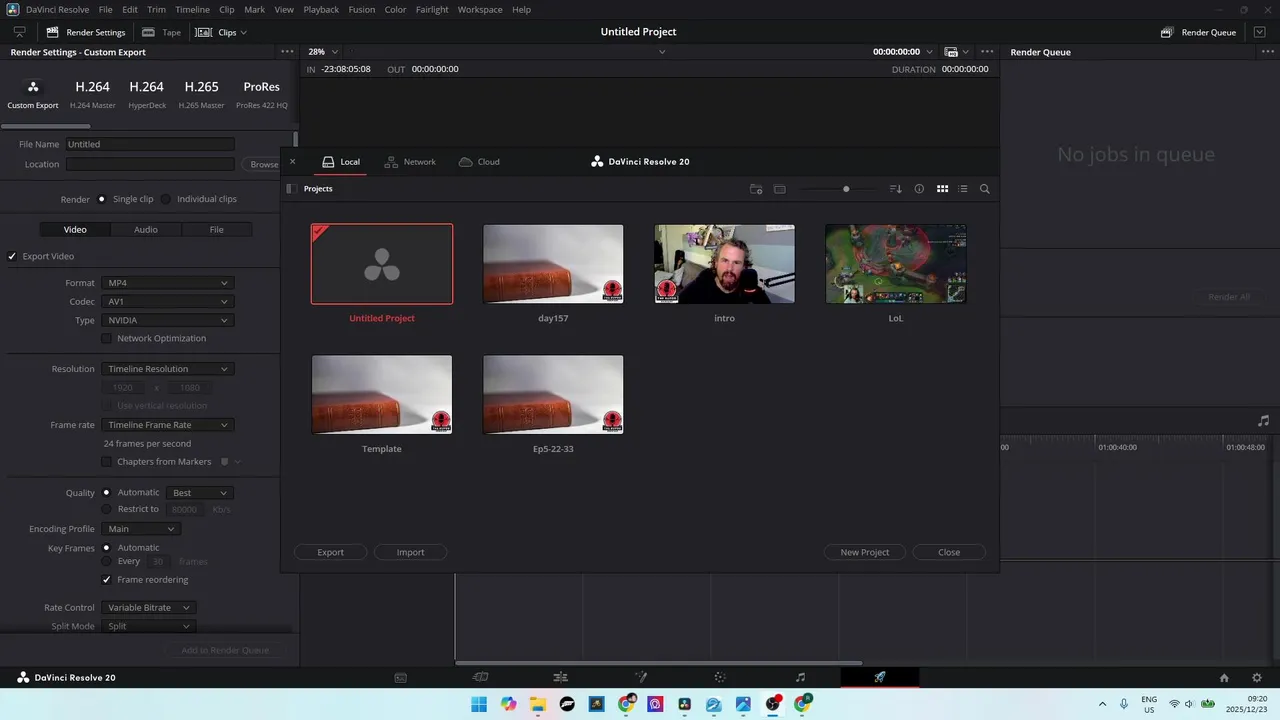The image size is (1280, 720).
Task: Create new folder in Project Manager
Action: pos(756,189)
